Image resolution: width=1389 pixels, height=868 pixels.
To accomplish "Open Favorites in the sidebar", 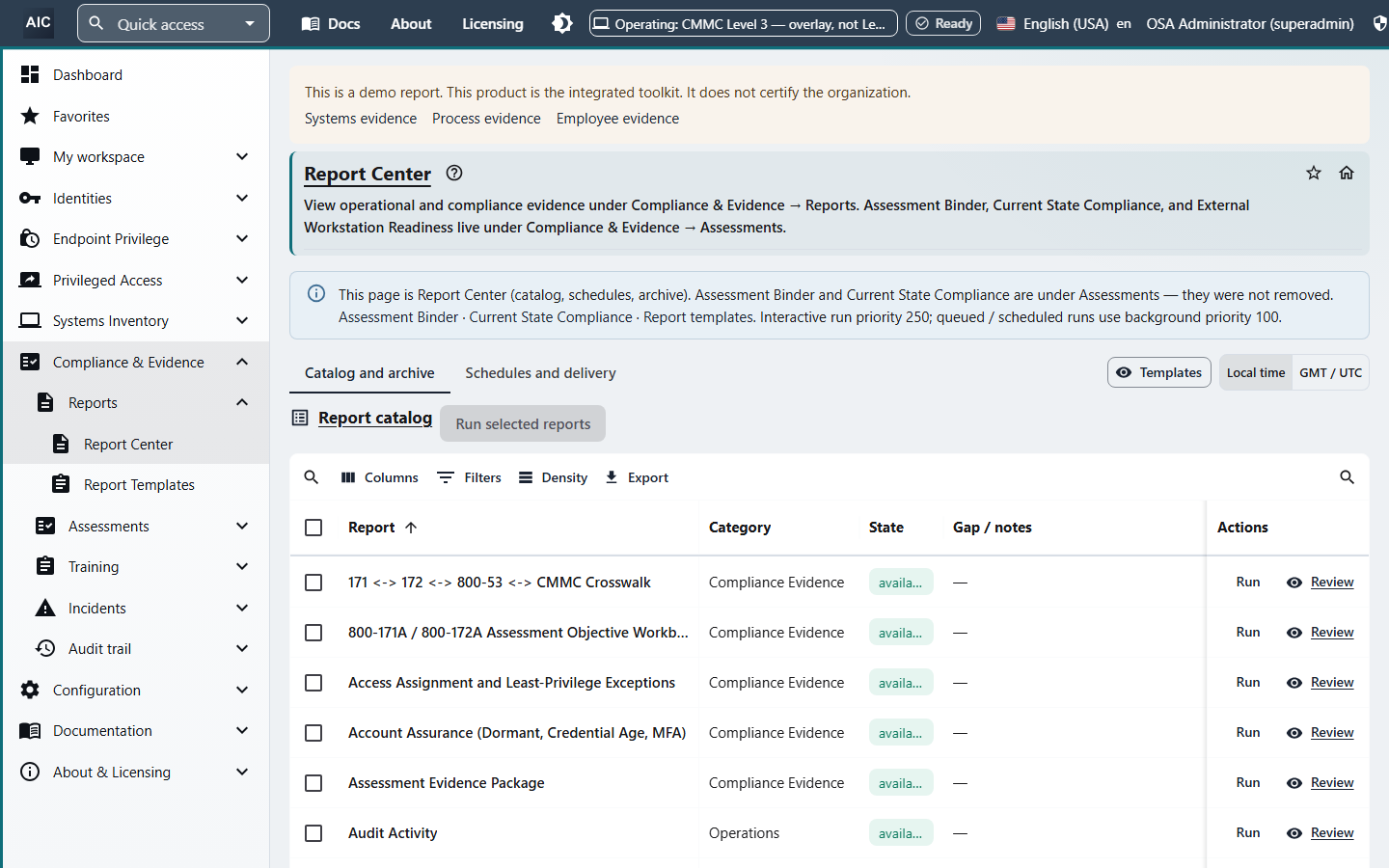I will (x=135, y=116).
